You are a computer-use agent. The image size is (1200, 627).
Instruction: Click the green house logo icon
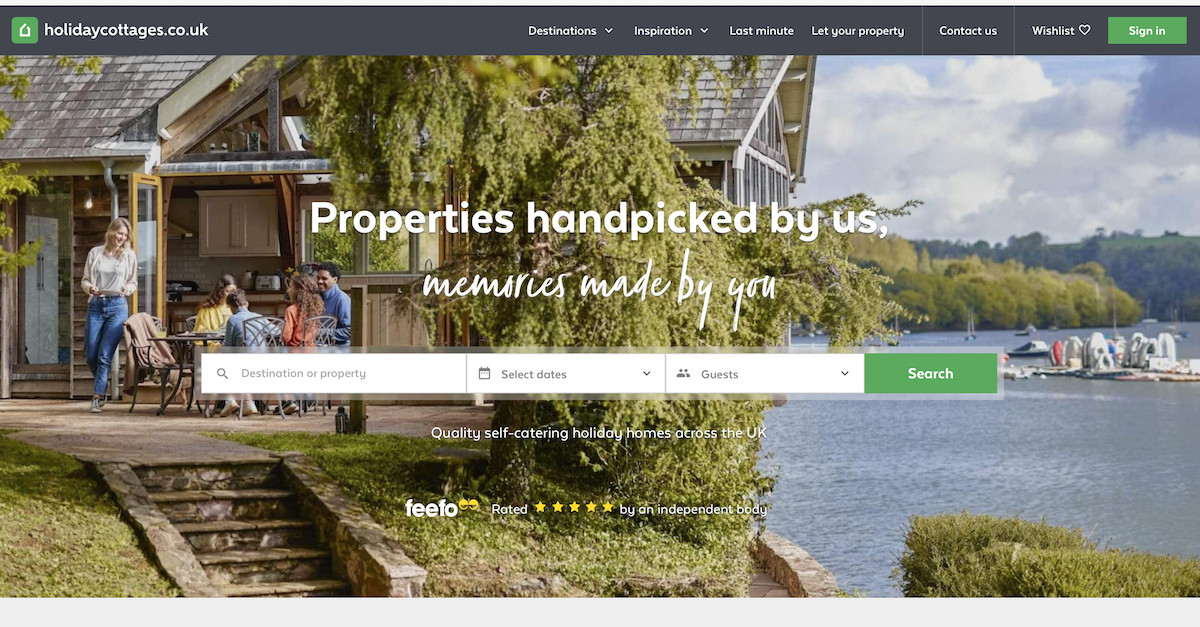point(25,30)
